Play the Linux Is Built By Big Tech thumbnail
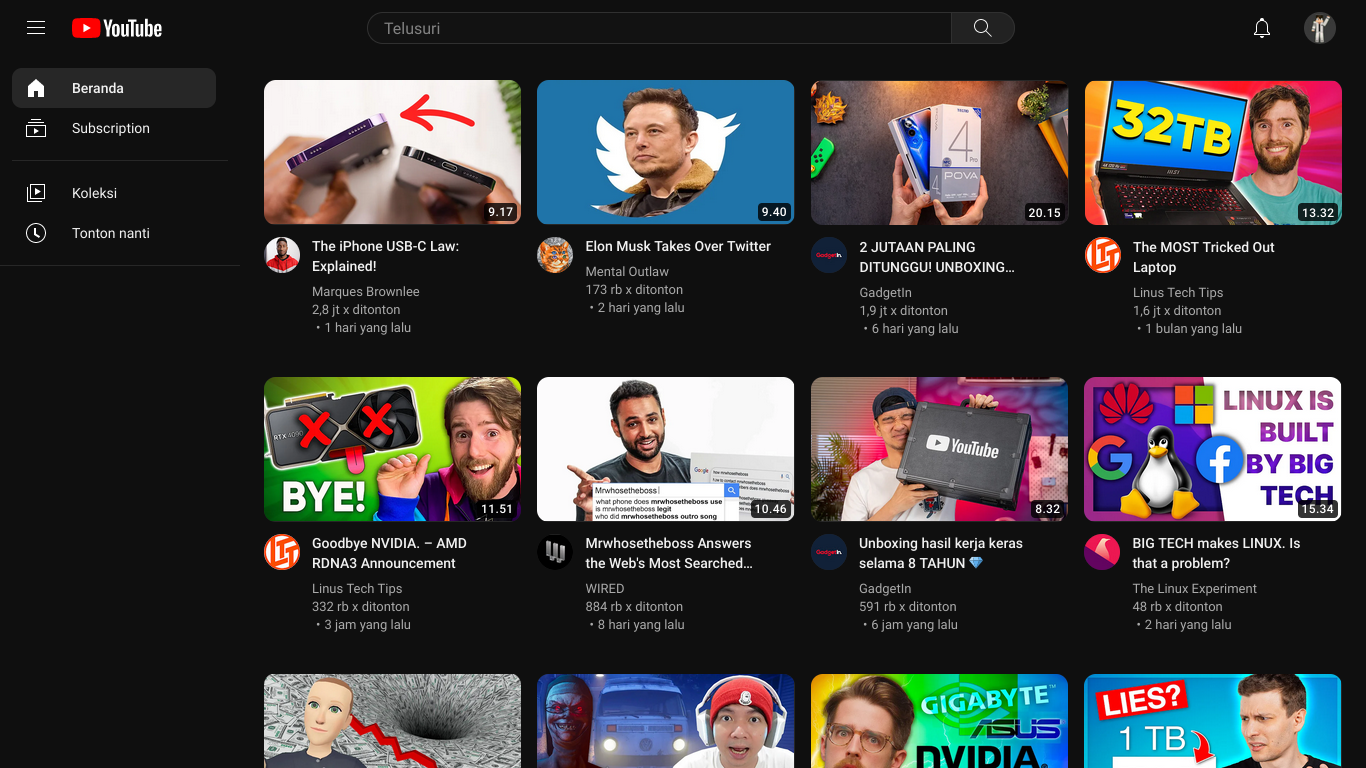This screenshot has width=1366, height=768. pos(1213,449)
